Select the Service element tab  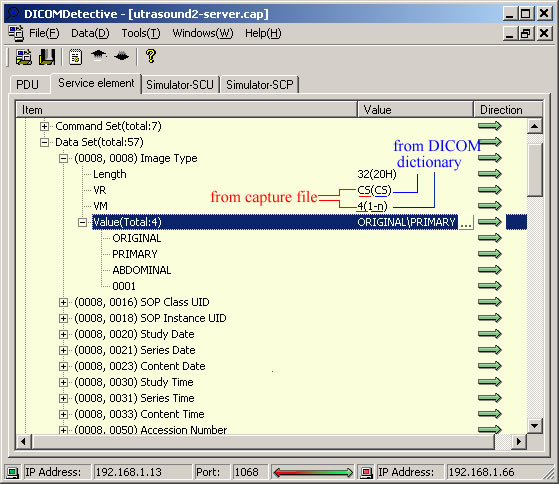pyautogui.click(x=96, y=83)
